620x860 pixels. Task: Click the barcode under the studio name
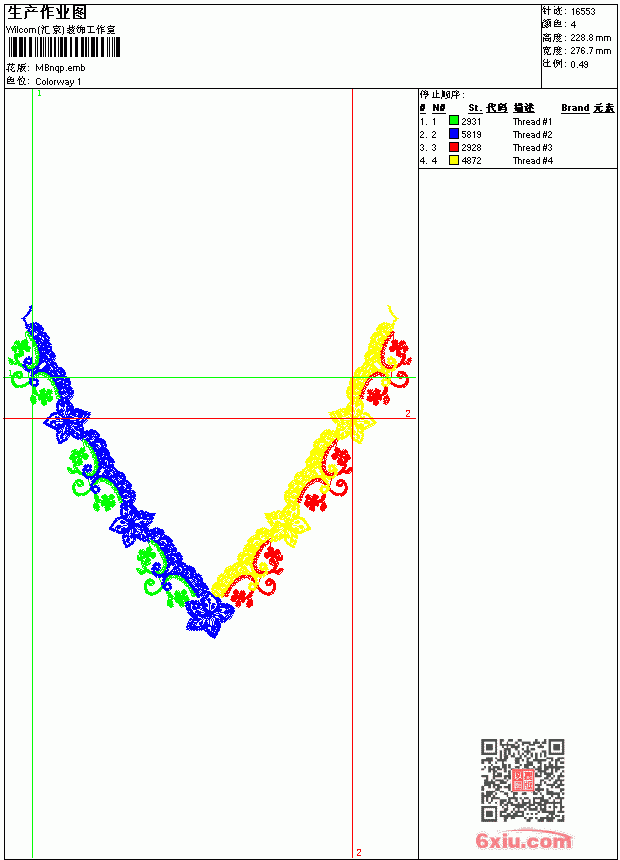pos(63,47)
